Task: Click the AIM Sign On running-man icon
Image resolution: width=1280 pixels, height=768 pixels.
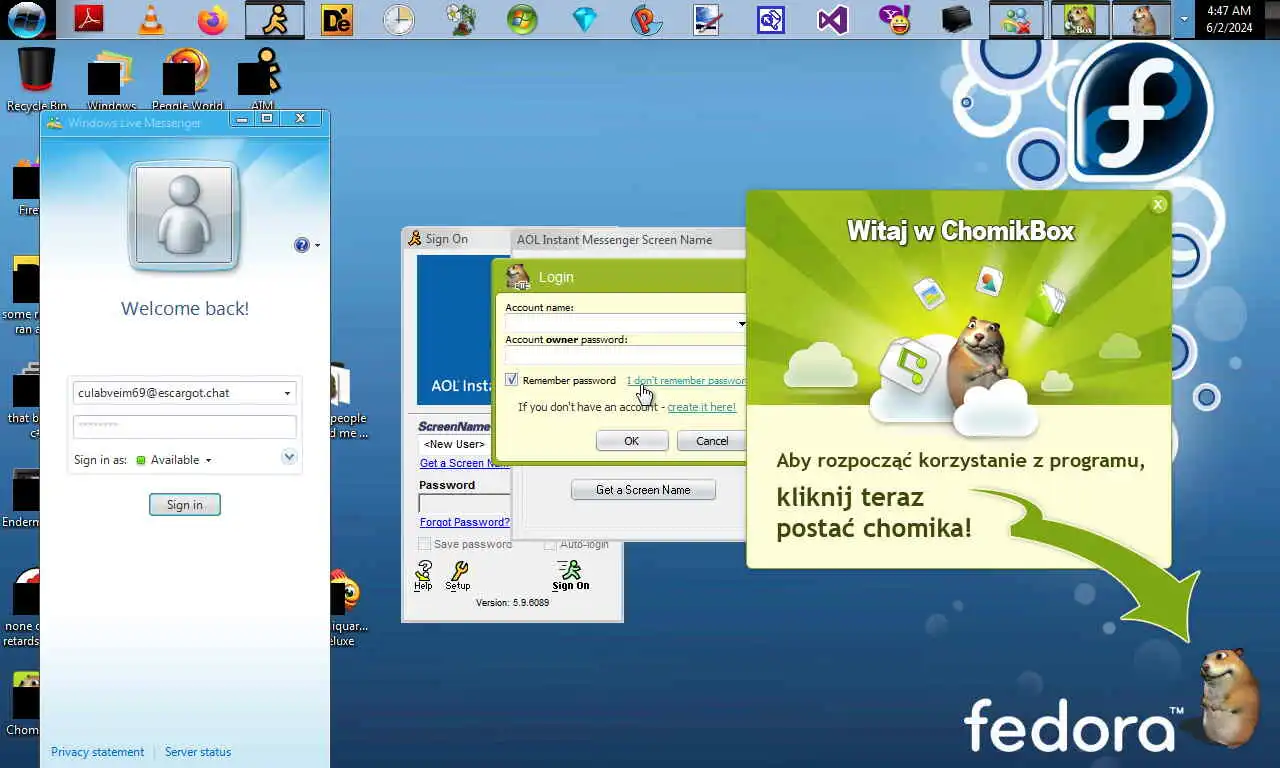Action: [x=570, y=575]
